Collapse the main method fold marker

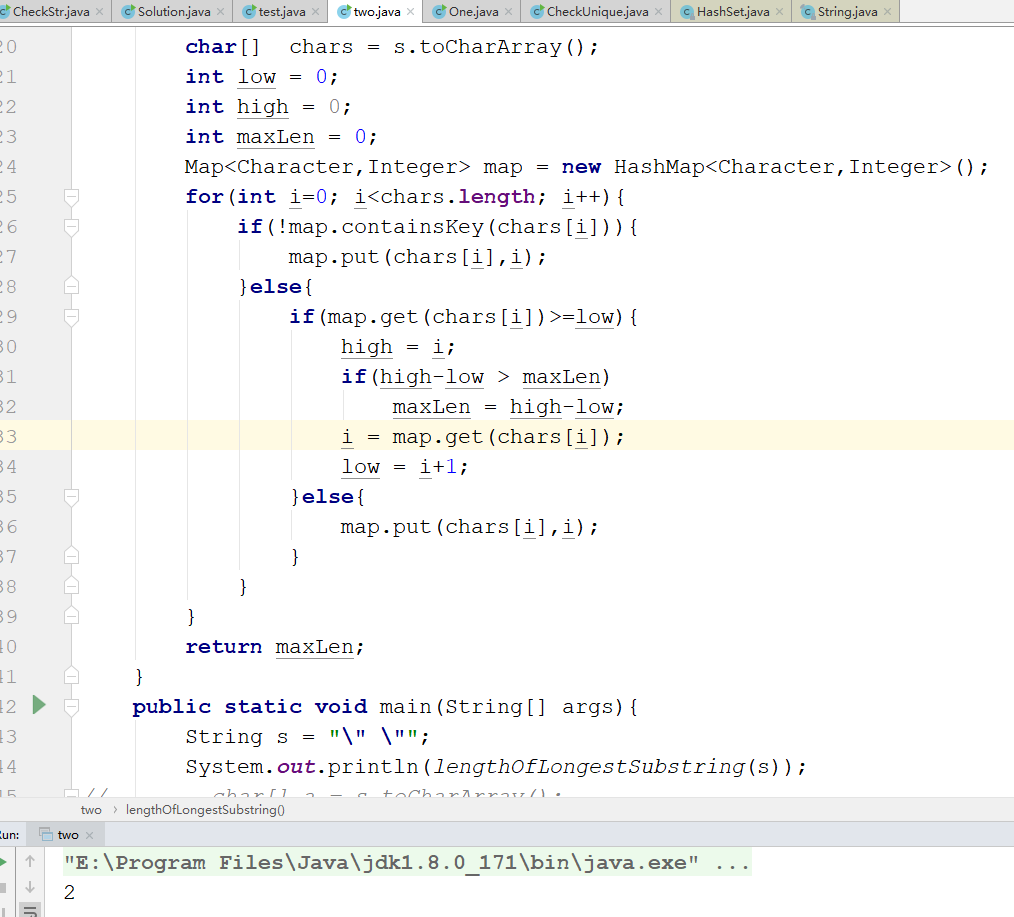point(71,706)
